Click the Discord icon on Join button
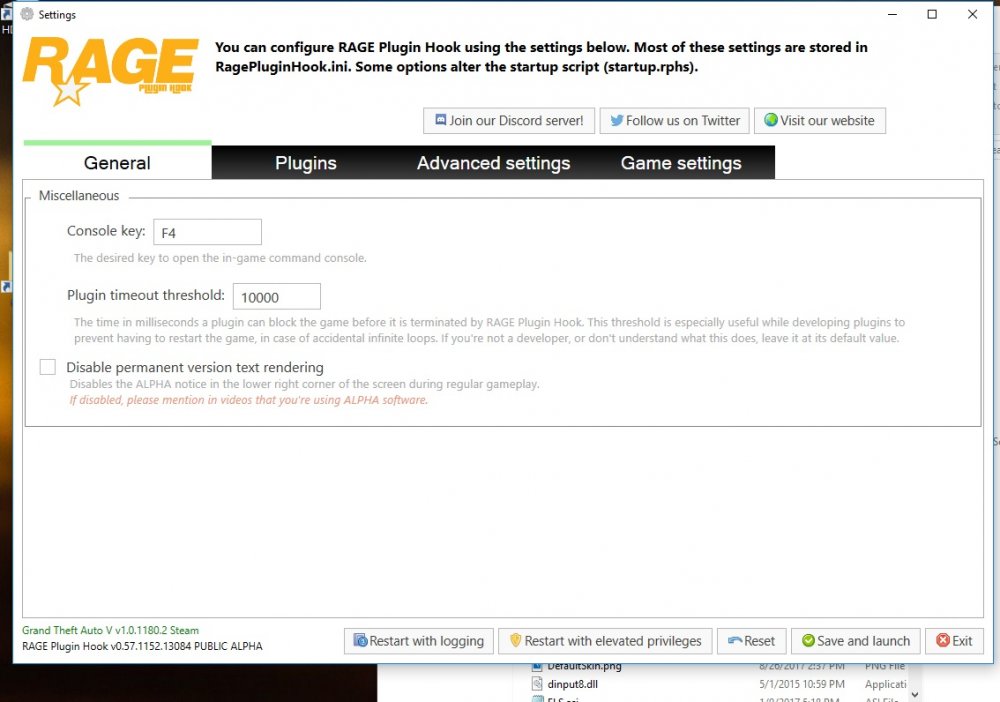The image size is (1000, 702). [x=440, y=120]
